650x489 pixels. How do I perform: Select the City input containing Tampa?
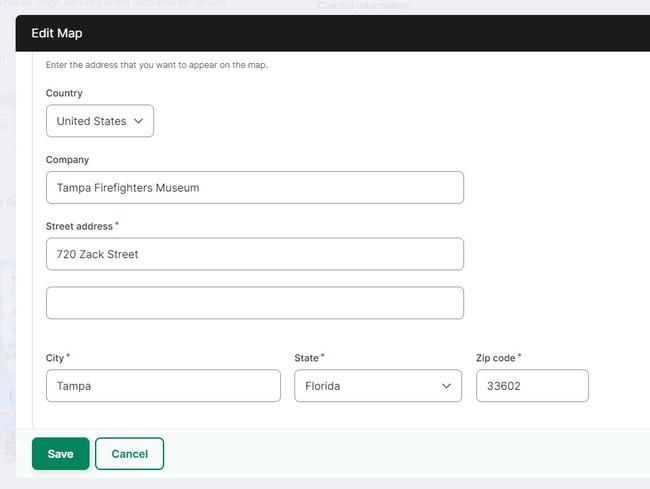[163, 386]
